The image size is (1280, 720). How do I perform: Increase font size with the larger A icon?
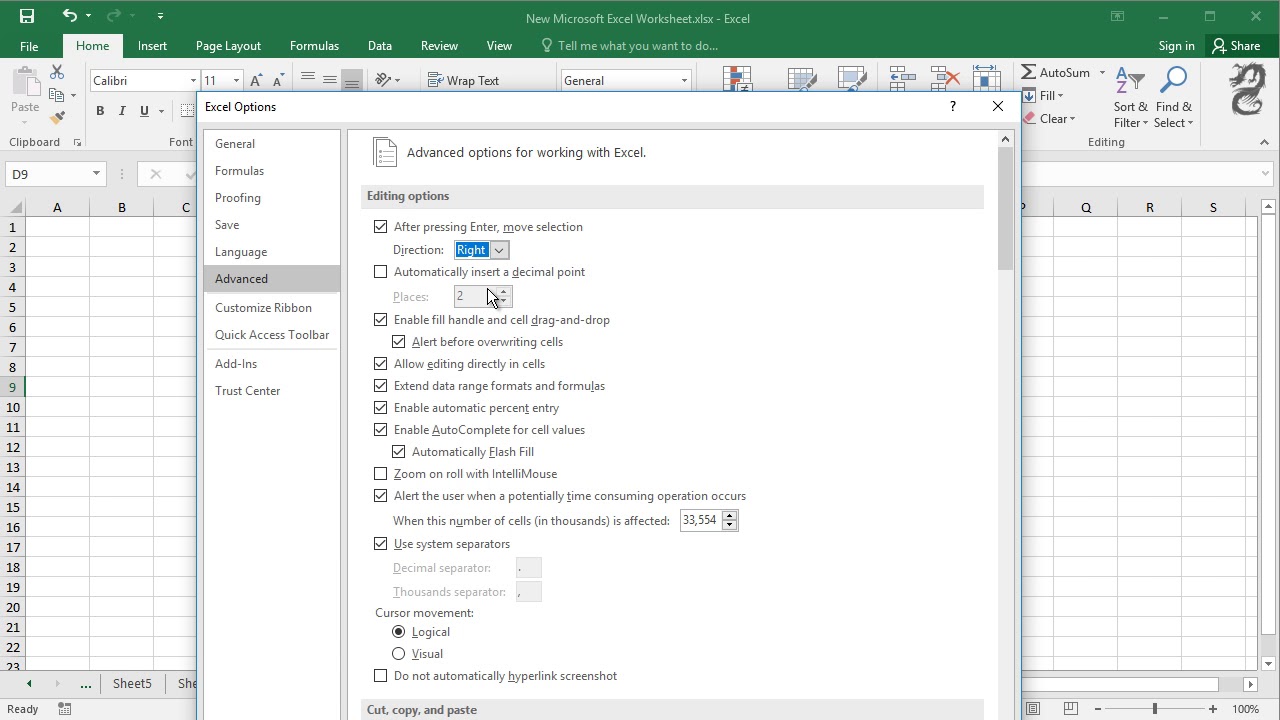(x=257, y=80)
